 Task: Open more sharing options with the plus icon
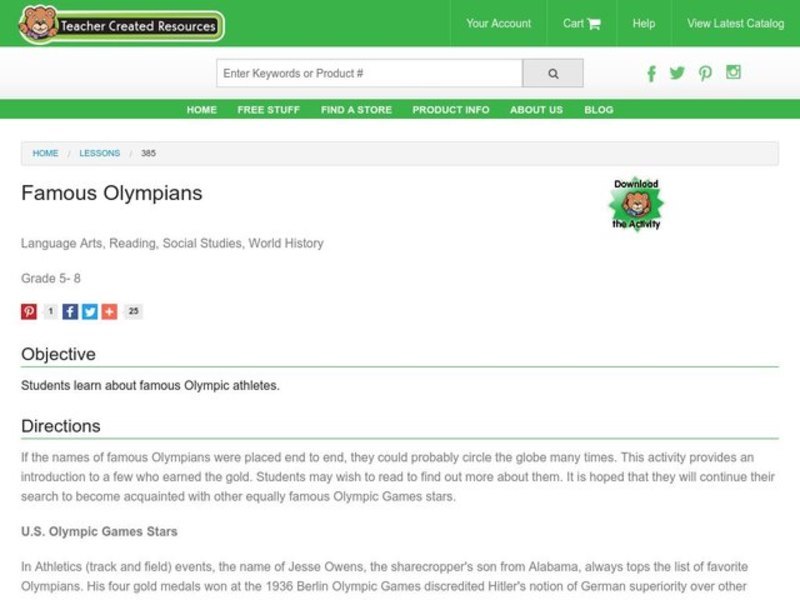tap(111, 311)
